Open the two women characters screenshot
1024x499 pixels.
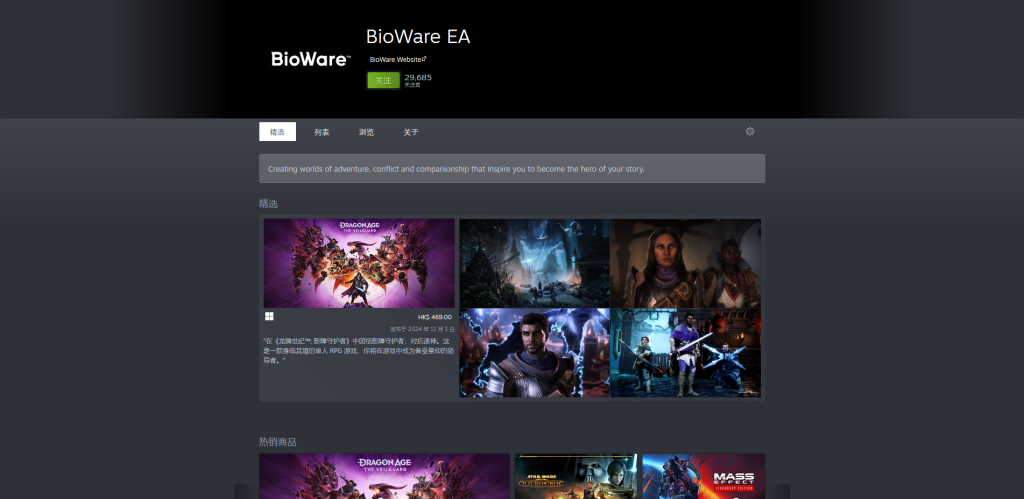[x=686, y=263]
